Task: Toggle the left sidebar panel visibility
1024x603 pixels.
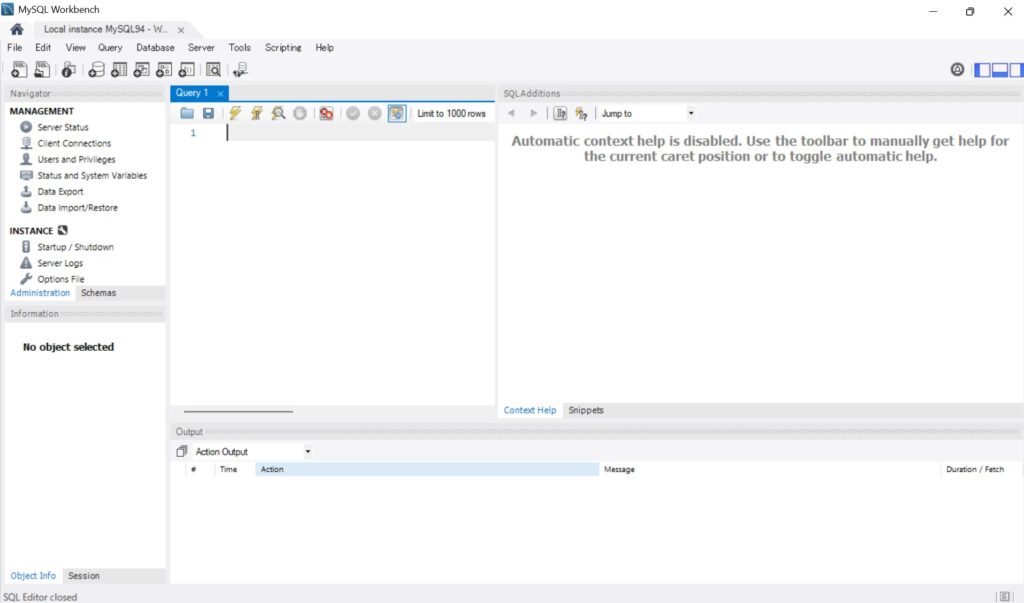Action: click(x=982, y=69)
